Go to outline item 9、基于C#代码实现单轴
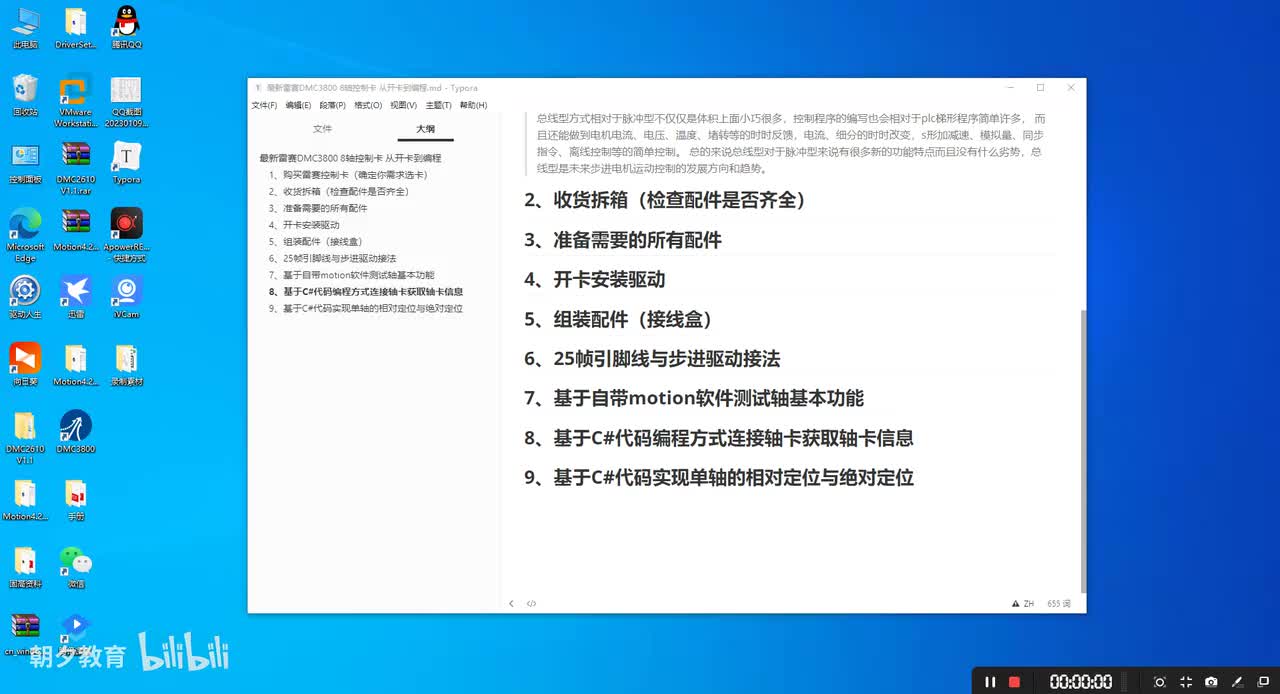 365,309
